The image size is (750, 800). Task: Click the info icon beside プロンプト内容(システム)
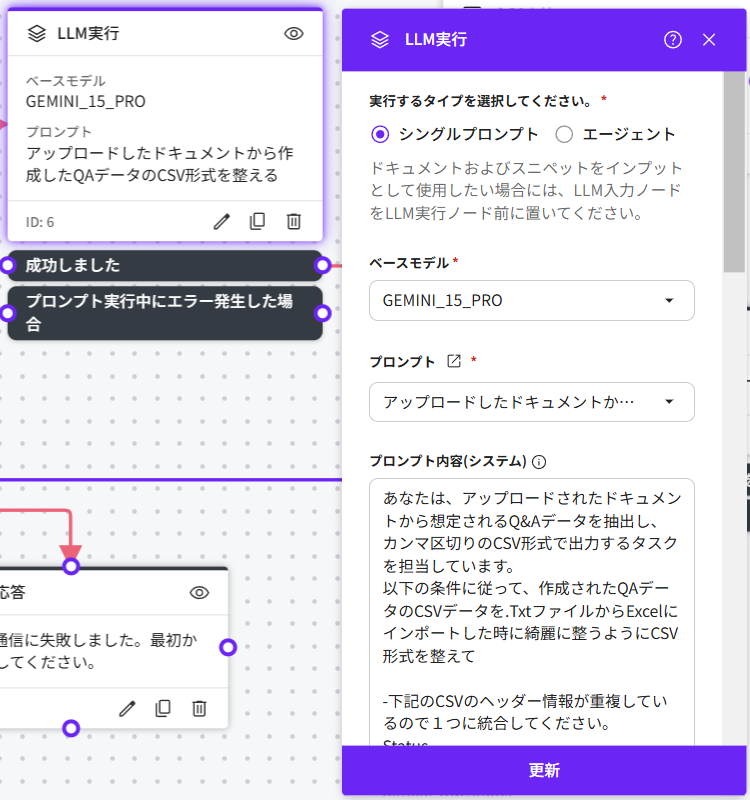539,462
